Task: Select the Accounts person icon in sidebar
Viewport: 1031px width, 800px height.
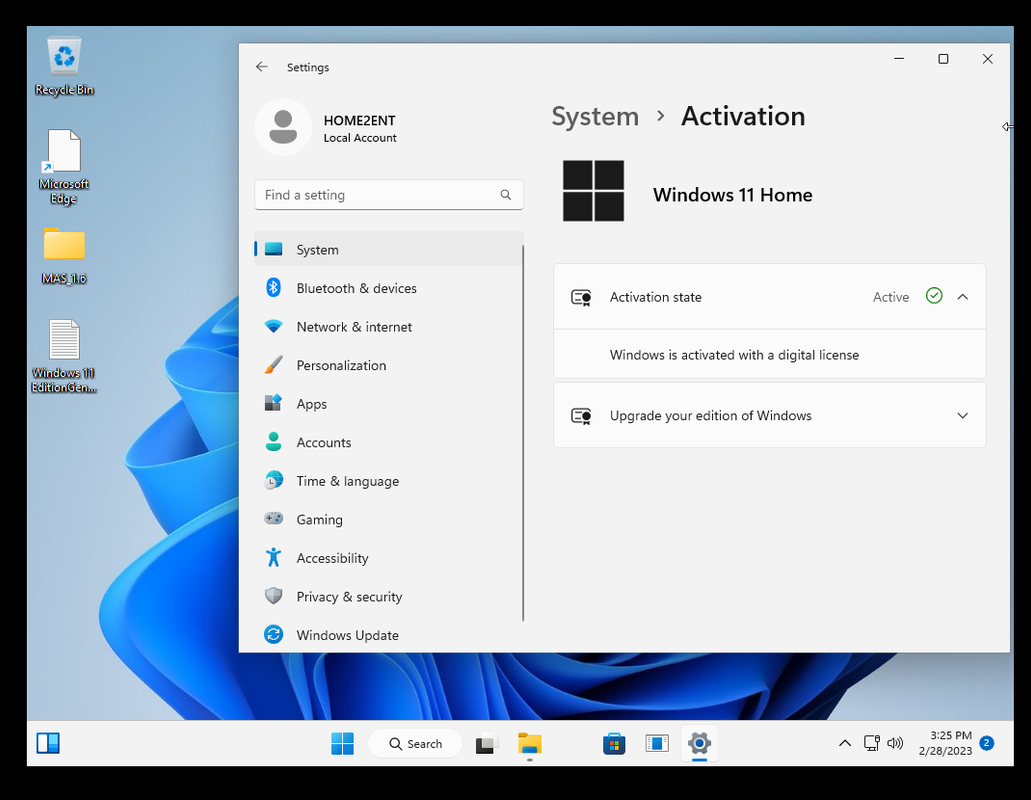Action: [274, 442]
